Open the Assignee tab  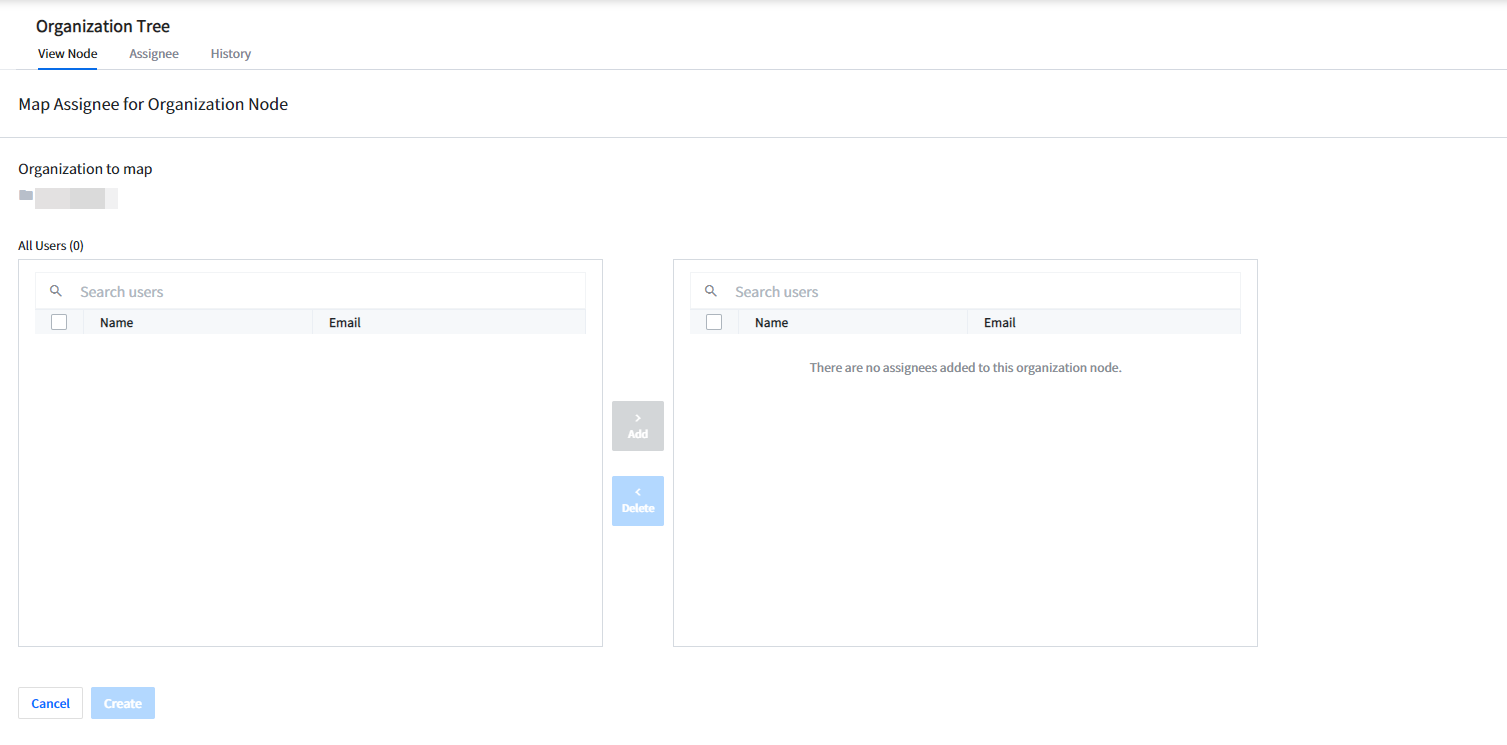tap(154, 54)
